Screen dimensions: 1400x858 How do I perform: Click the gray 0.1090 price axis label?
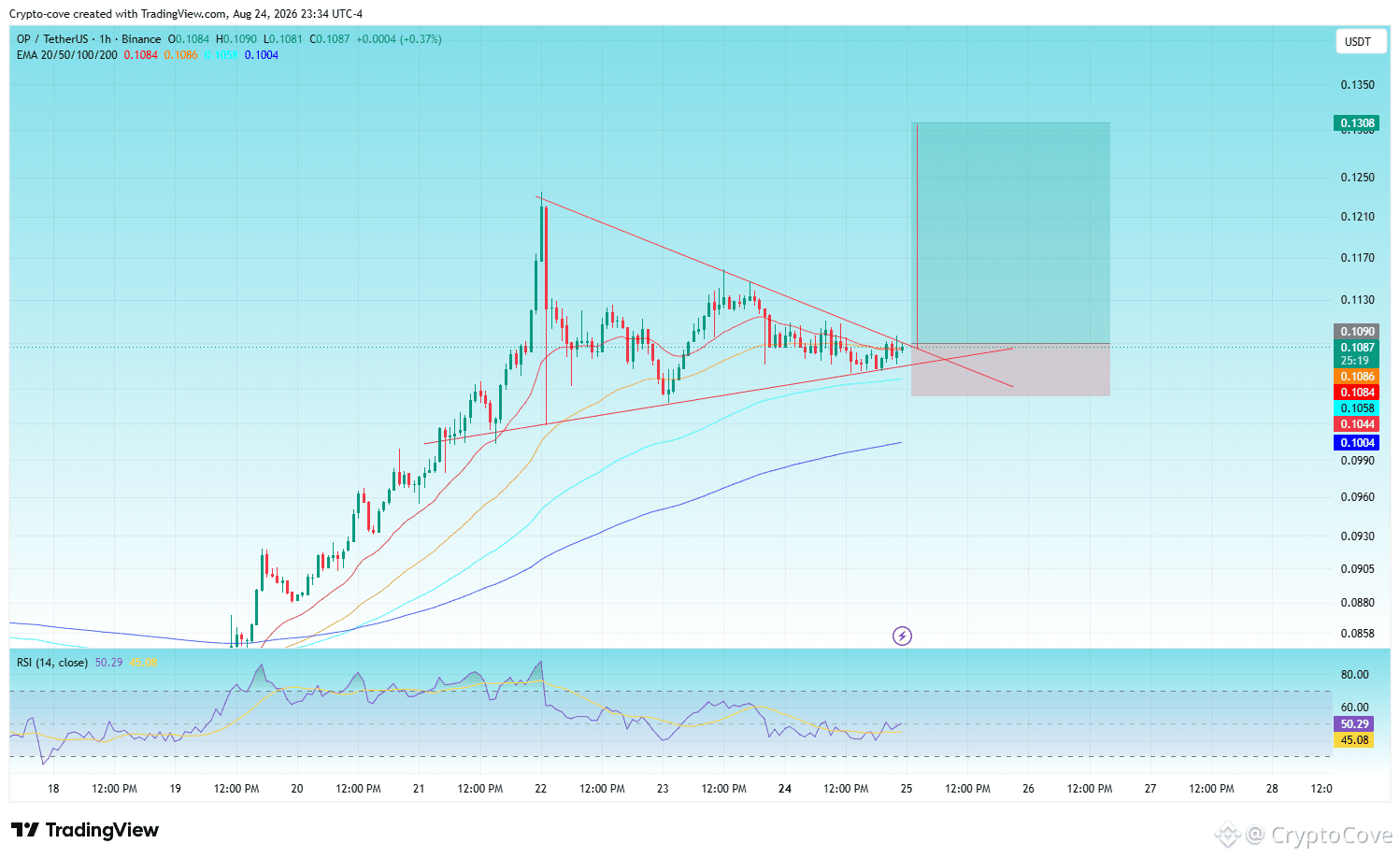click(1357, 332)
